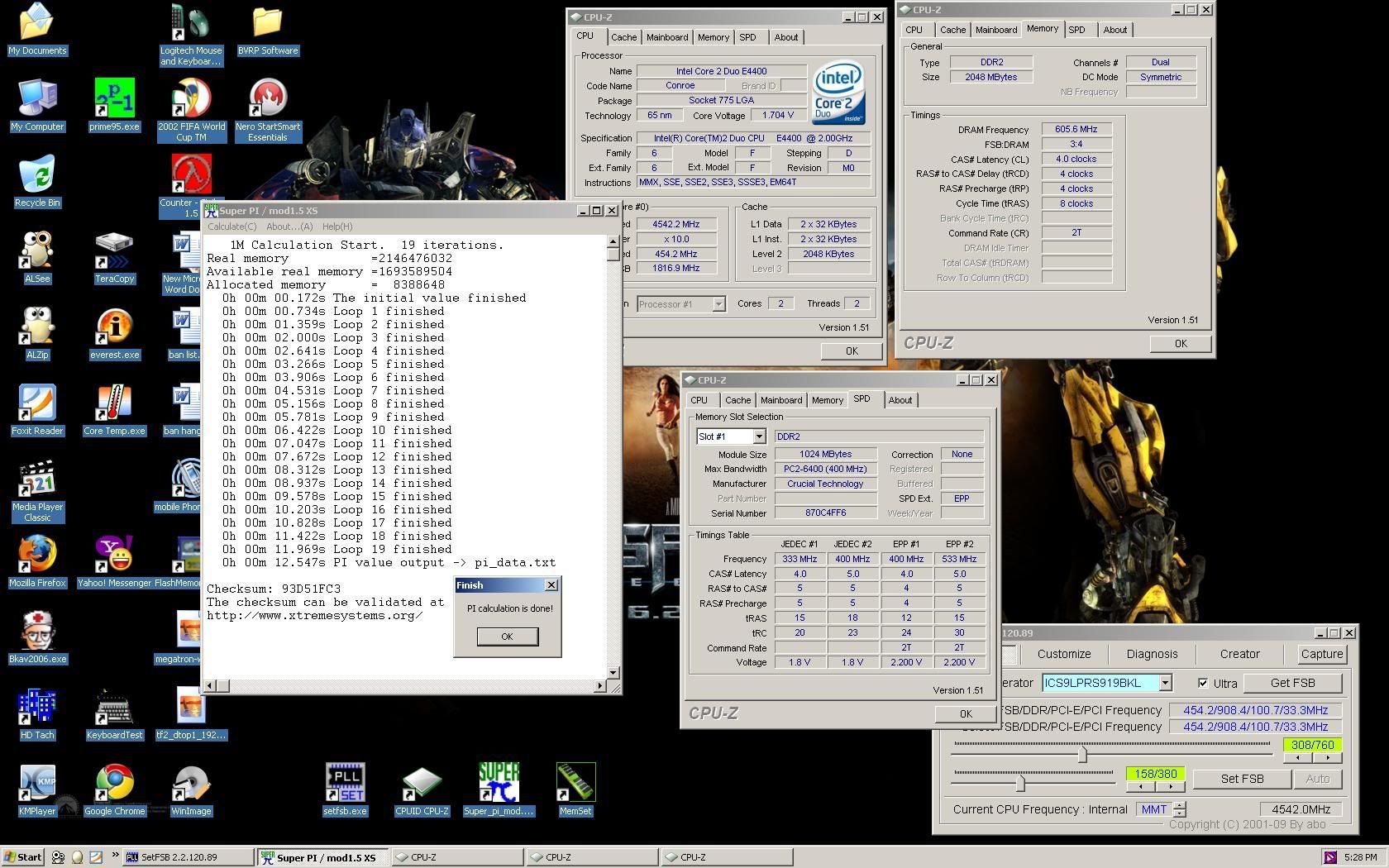The width and height of the screenshot is (1389, 868).
Task: Open the Creator tab in SetFSB
Action: (x=1239, y=654)
